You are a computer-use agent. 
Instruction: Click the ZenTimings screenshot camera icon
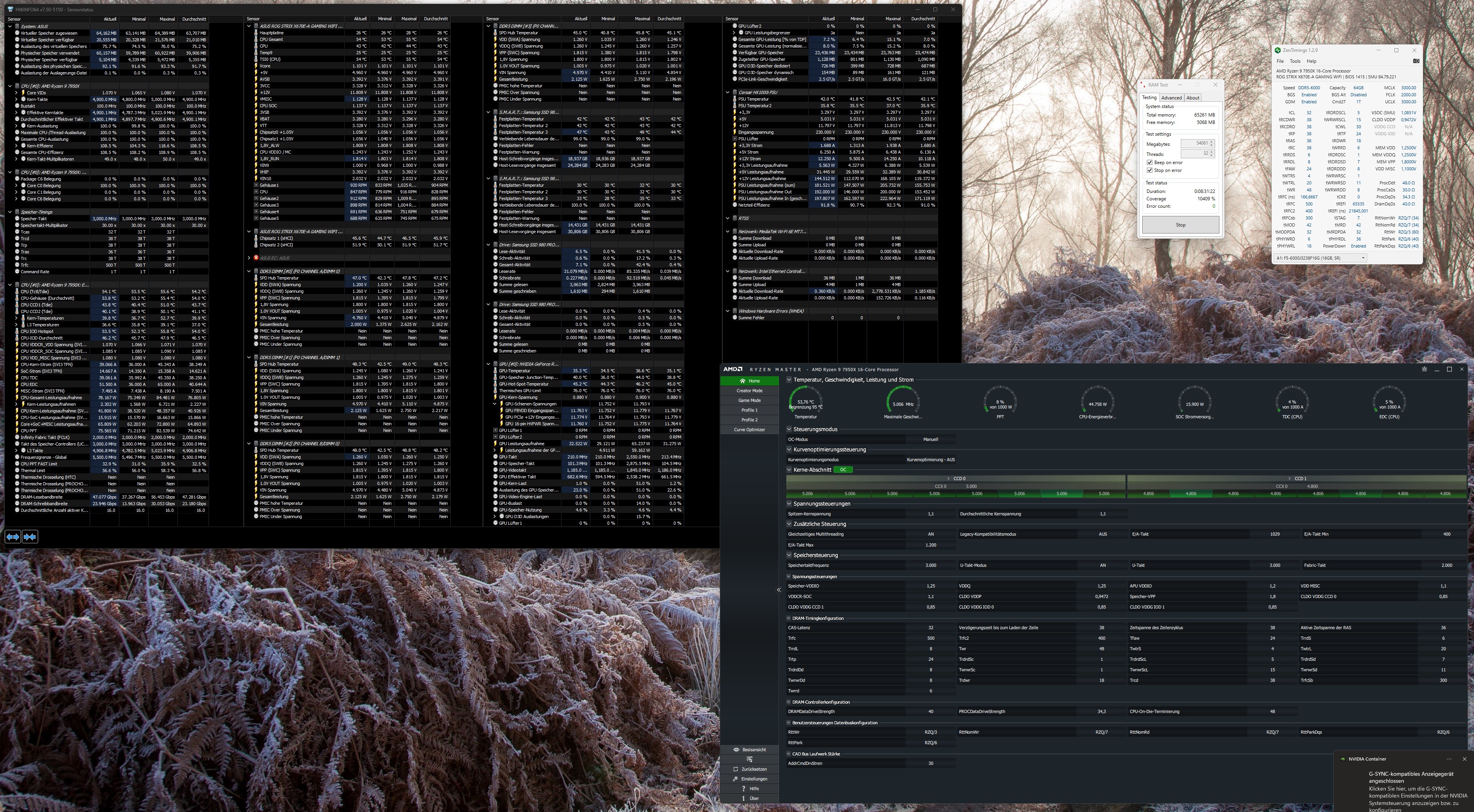1416,61
